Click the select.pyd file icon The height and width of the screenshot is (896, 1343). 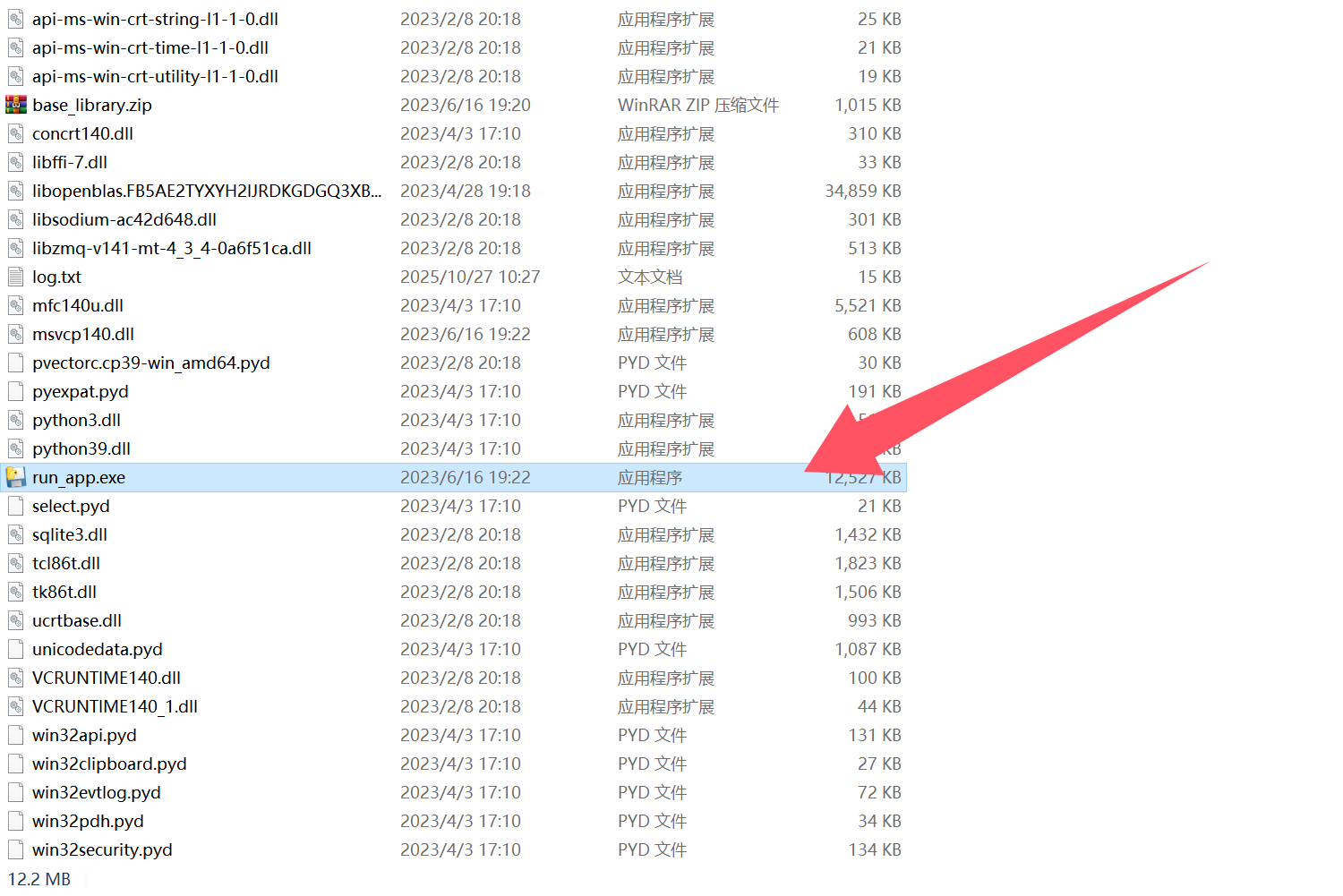point(16,506)
